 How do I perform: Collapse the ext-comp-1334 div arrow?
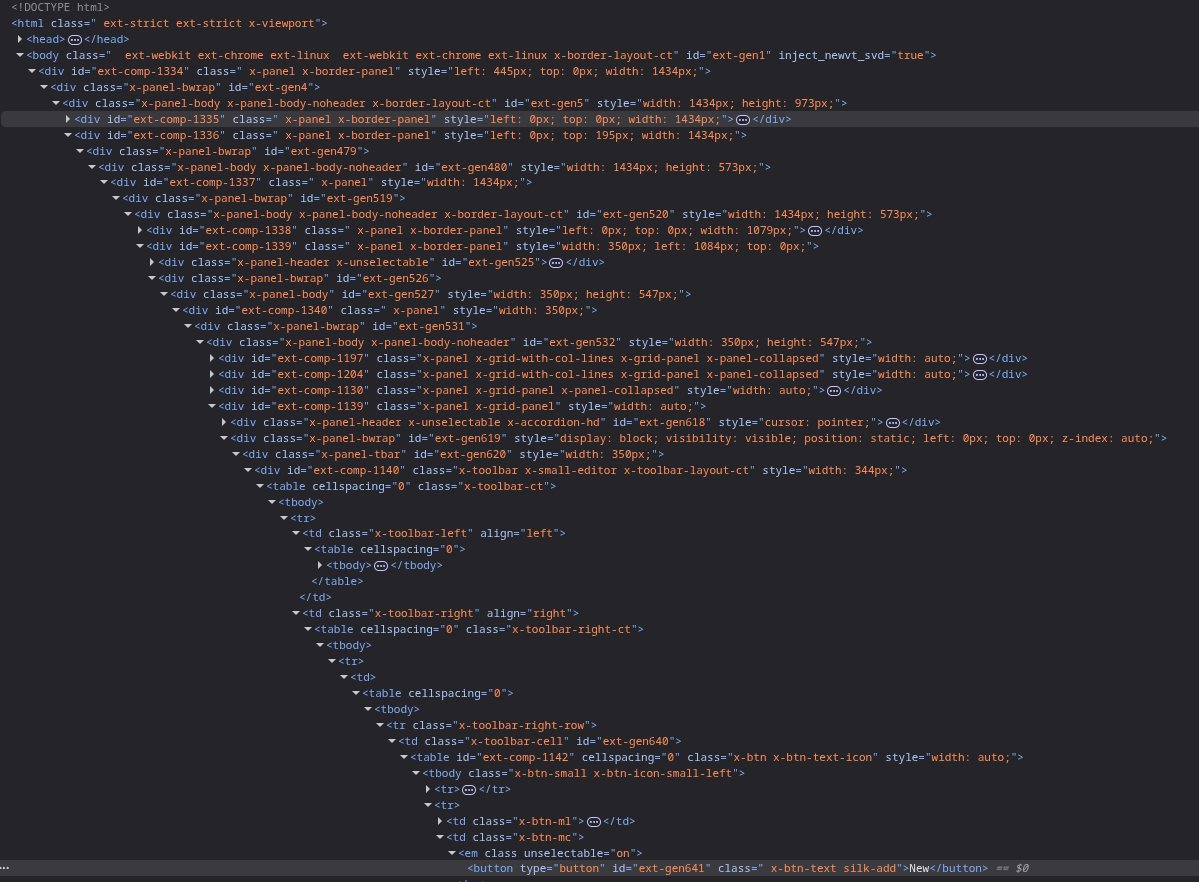tap(32, 71)
